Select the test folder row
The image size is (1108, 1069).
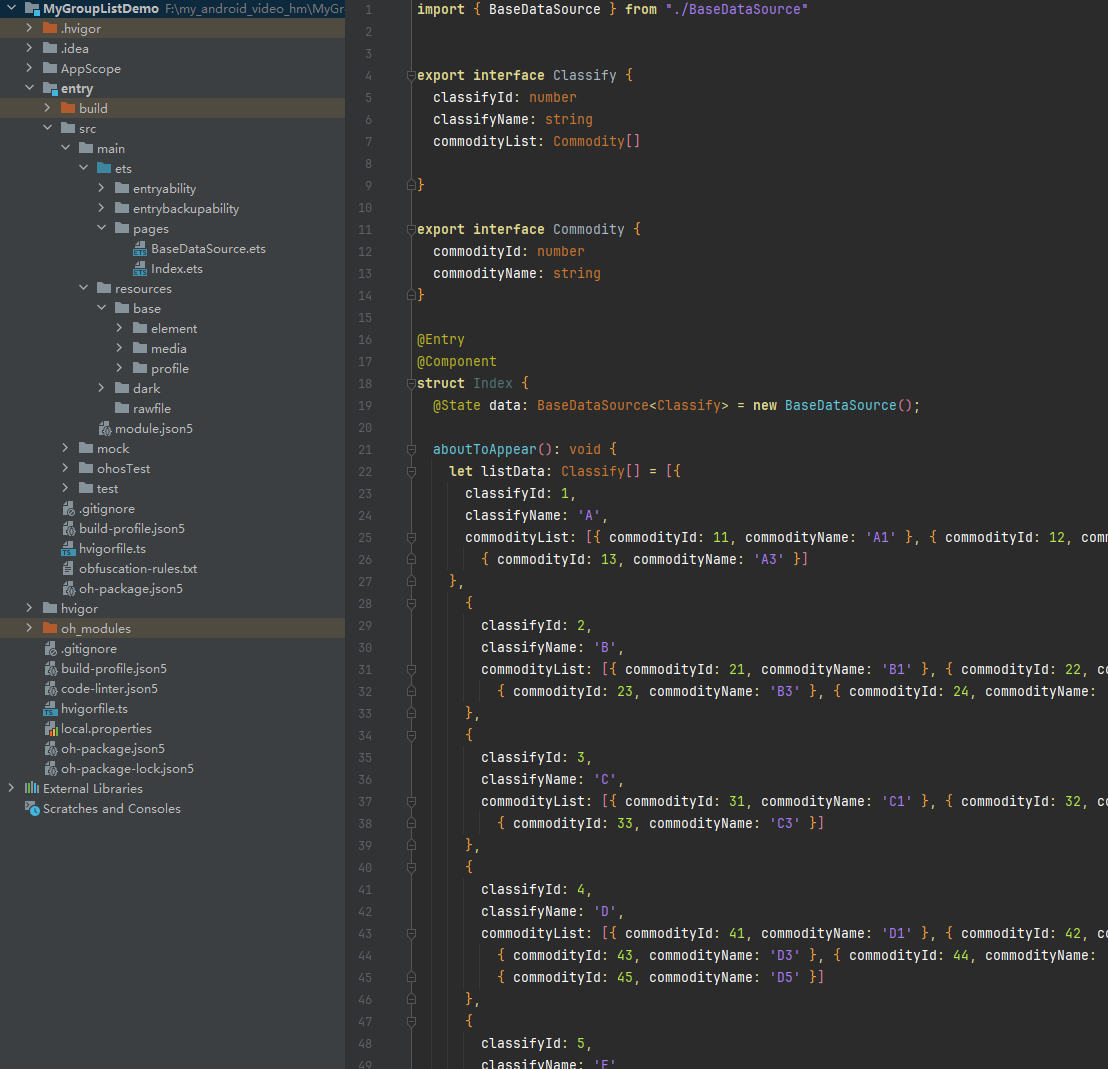(172, 488)
